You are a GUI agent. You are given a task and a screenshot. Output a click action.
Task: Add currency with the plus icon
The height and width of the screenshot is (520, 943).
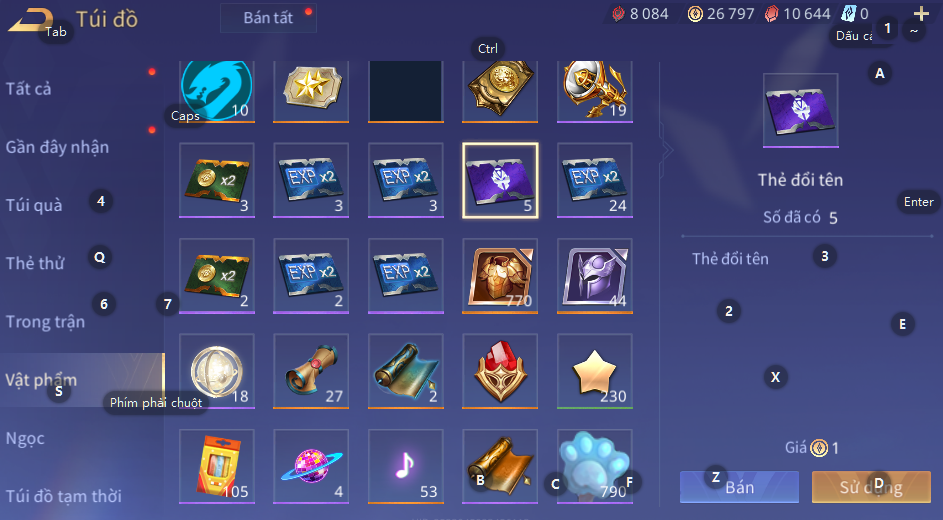click(x=921, y=13)
